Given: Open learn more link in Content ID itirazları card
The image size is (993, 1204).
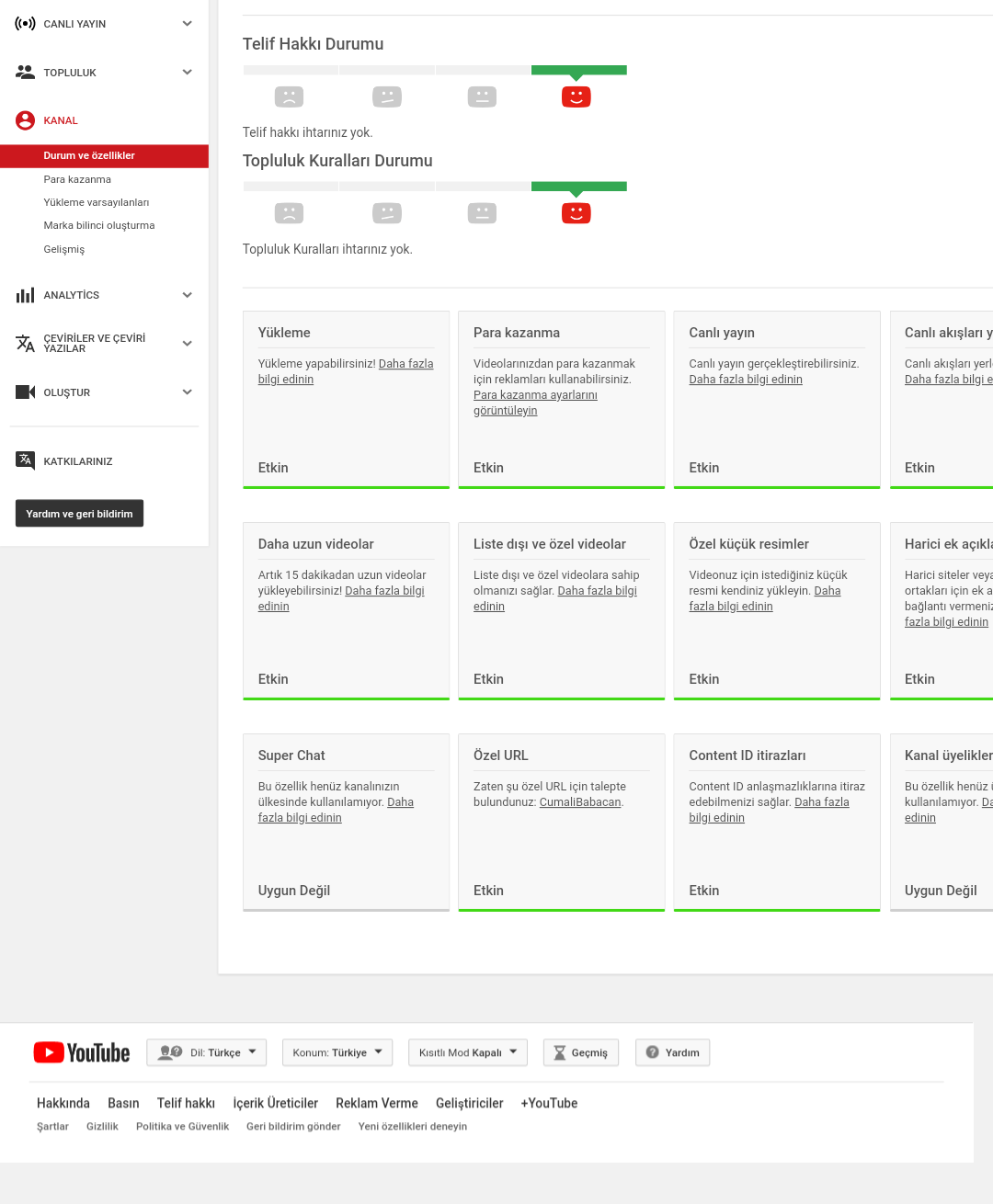Looking at the screenshot, I should [x=770, y=810].
